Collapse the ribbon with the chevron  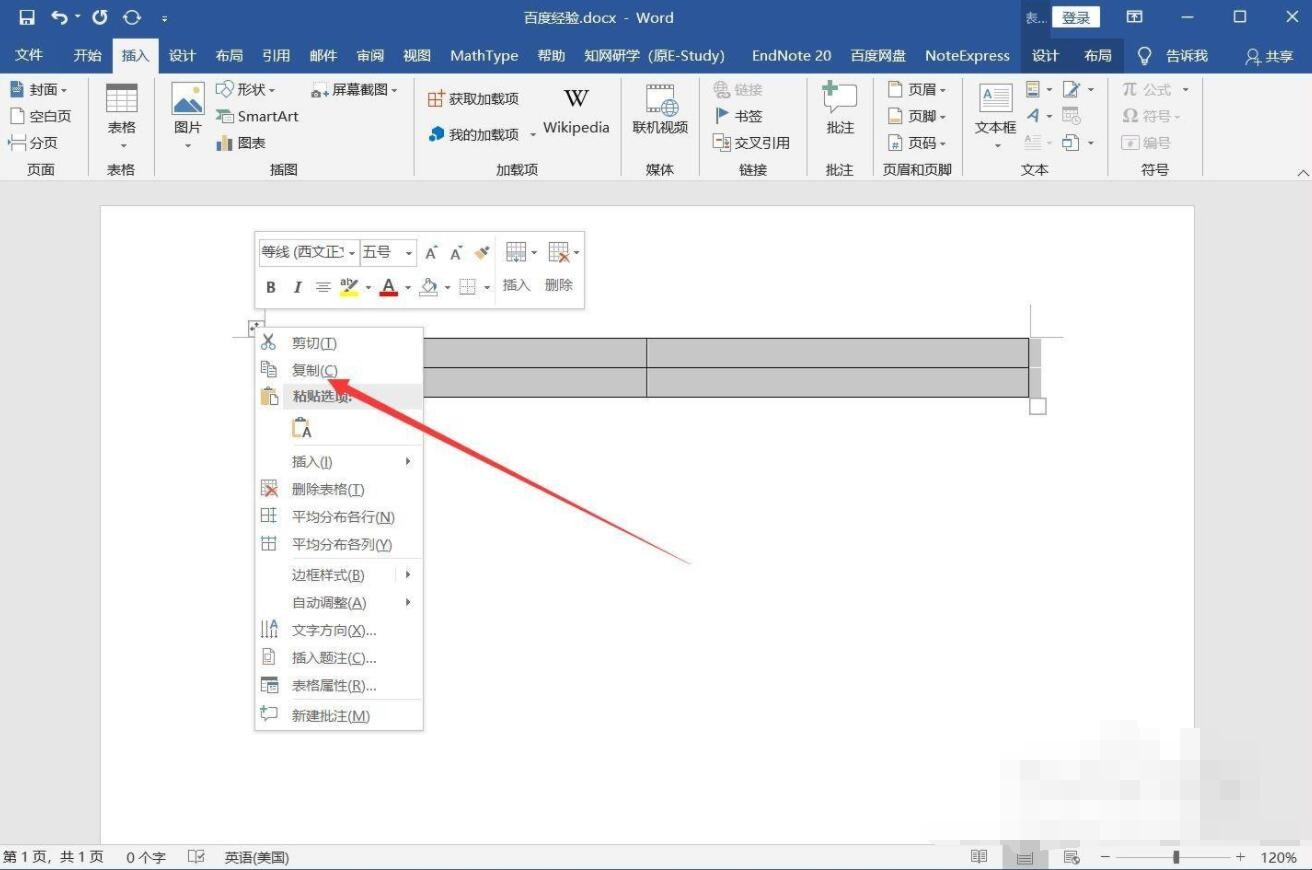click(1303, 172)
